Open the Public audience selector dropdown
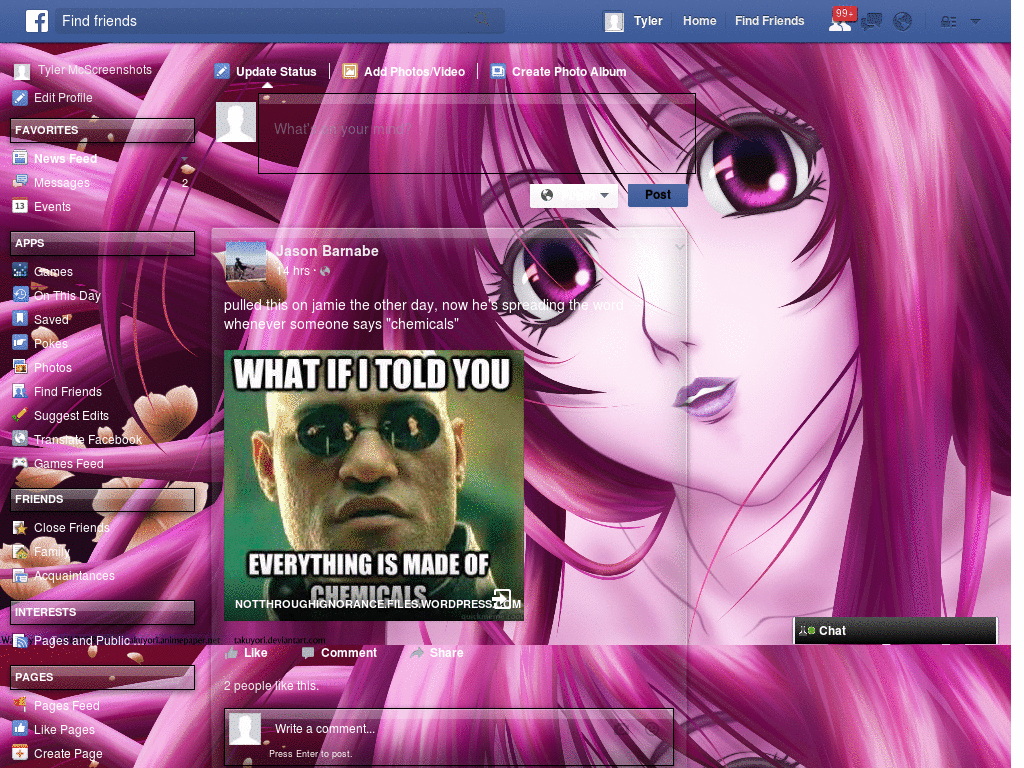Viewport: 1024px width, 768px height. coord(574,195)
